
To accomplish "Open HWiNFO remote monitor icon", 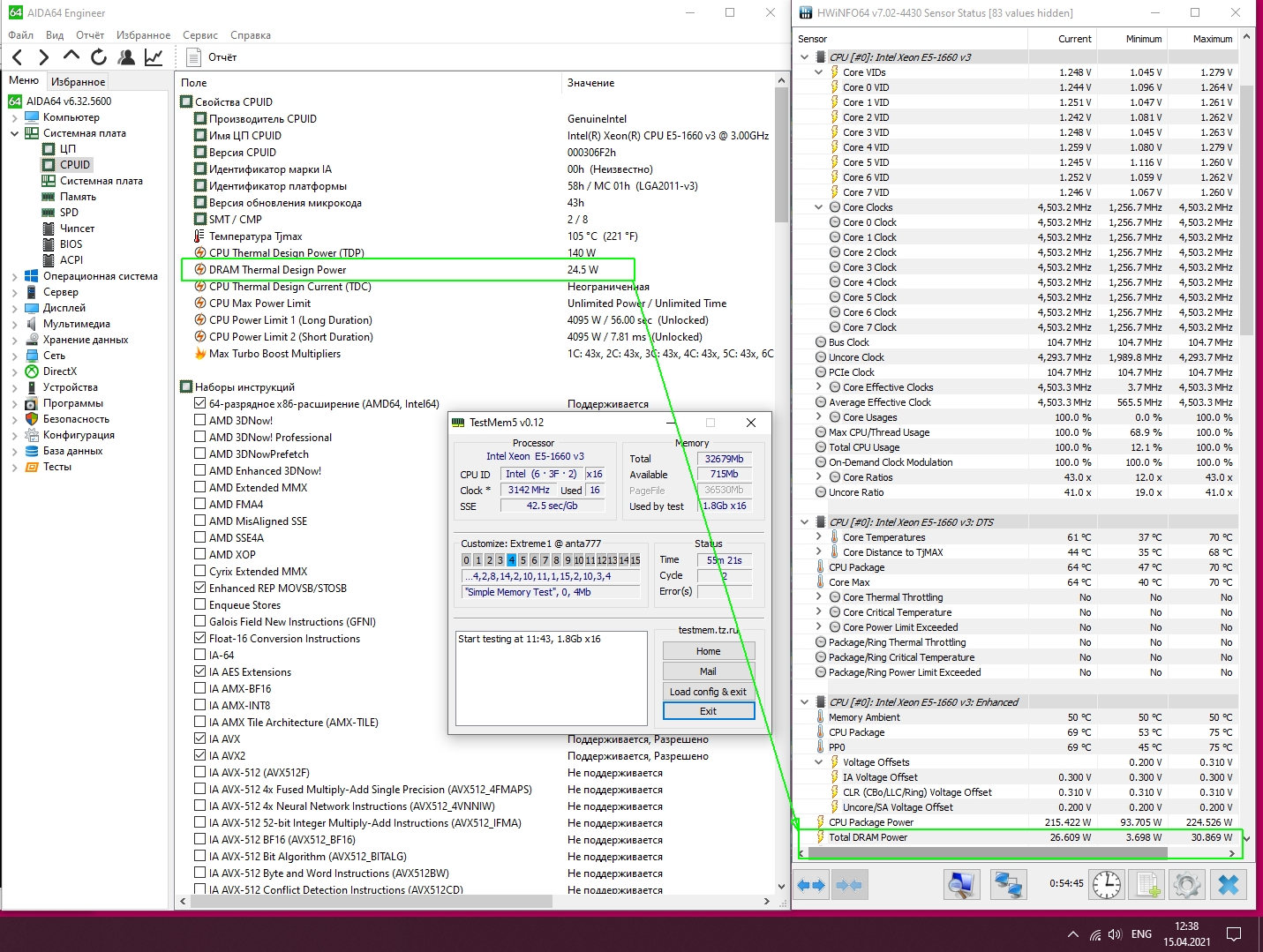I will [x=962, y=885].
